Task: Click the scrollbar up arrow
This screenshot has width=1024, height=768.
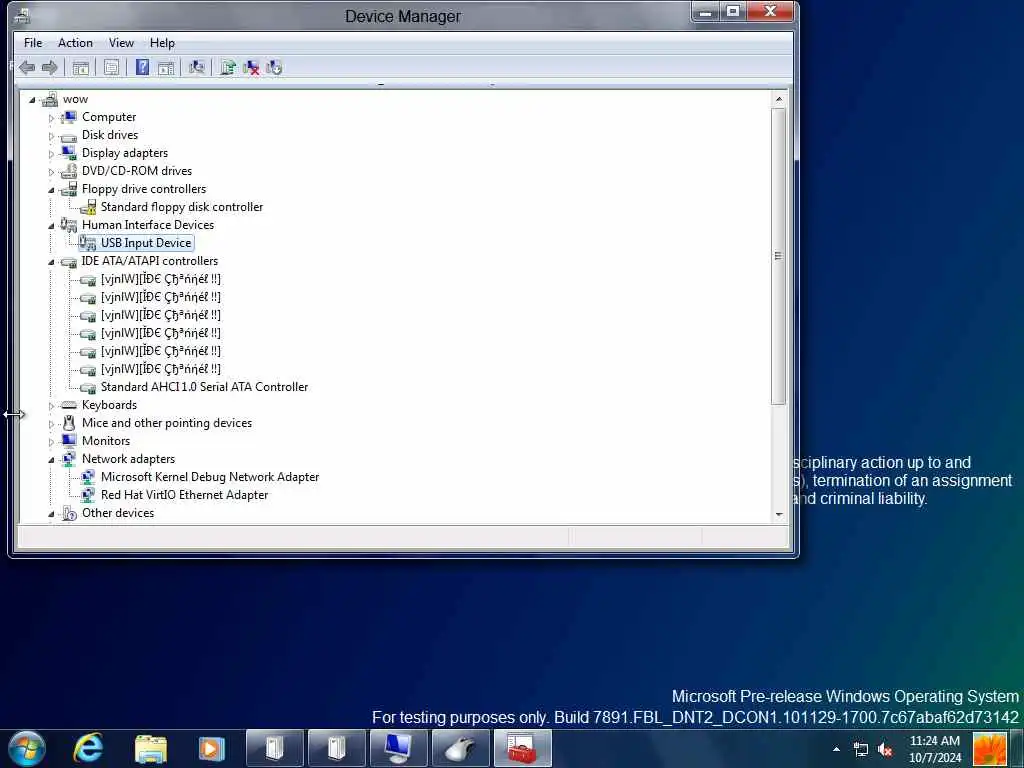Action: coord(778,99)
